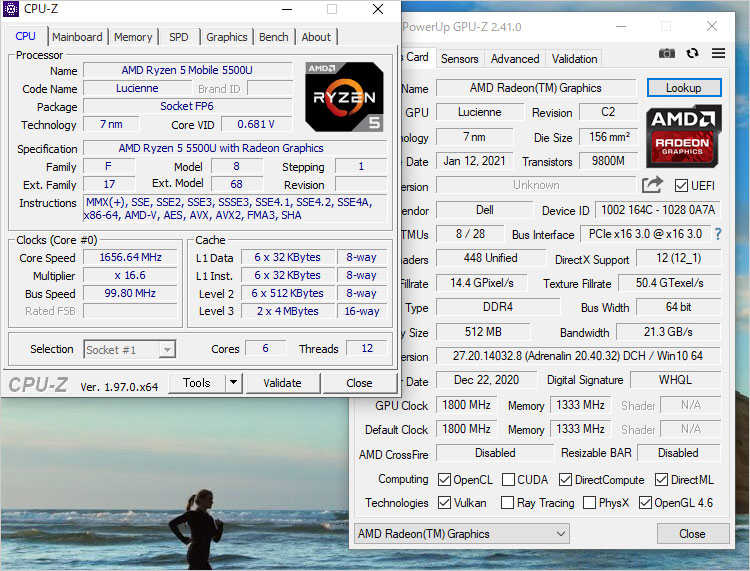The height and width of the screenshot is (571, 750).
Task: Switch to the Bench tab
Action: pos(274,37)
